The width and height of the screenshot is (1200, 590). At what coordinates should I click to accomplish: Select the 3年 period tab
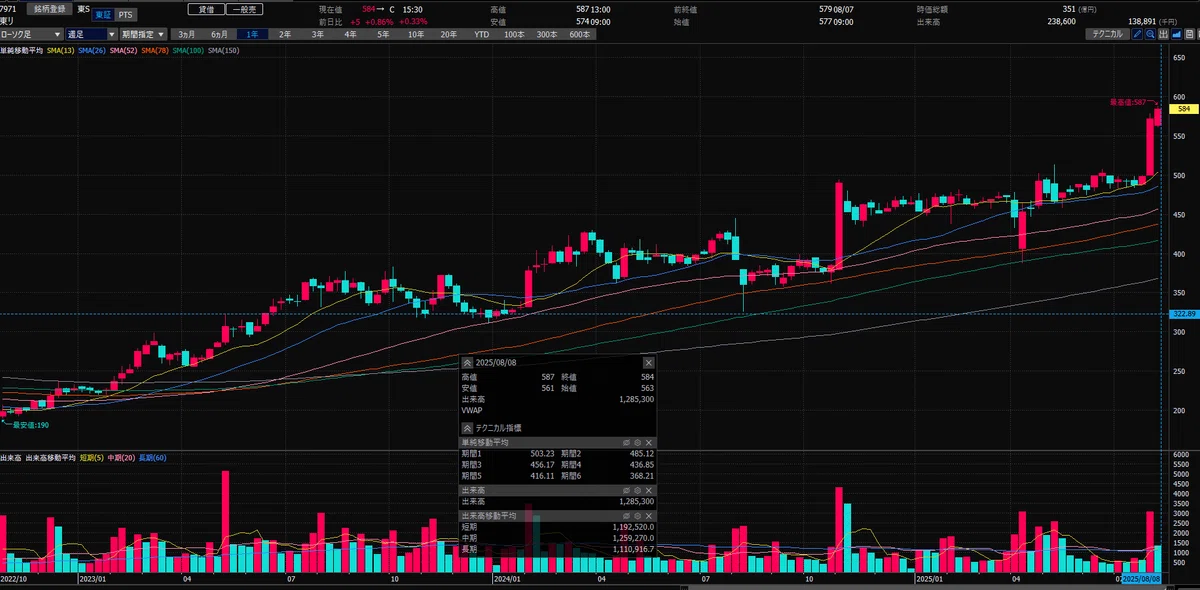[x=318, y=33]
